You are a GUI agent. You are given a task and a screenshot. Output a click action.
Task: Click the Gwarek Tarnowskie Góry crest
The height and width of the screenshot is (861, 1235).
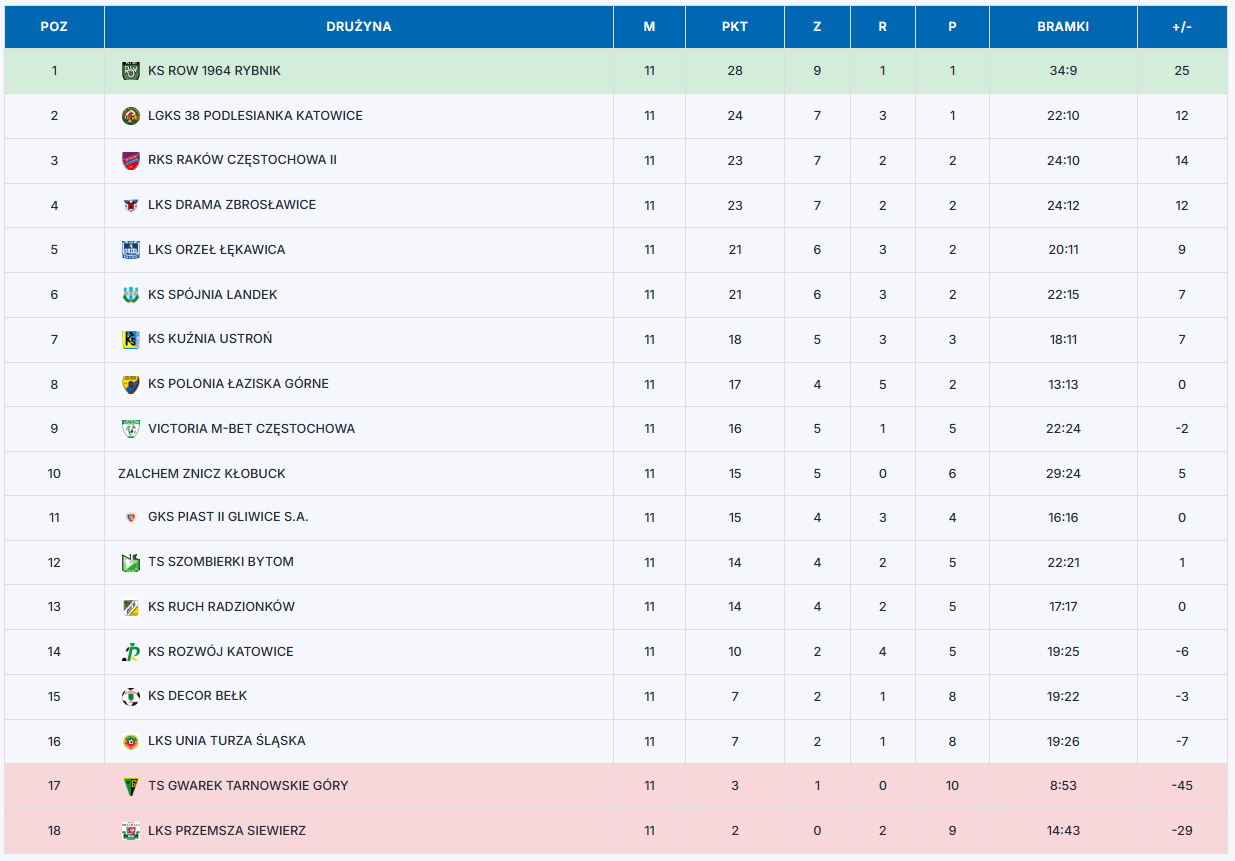[130, 786]
